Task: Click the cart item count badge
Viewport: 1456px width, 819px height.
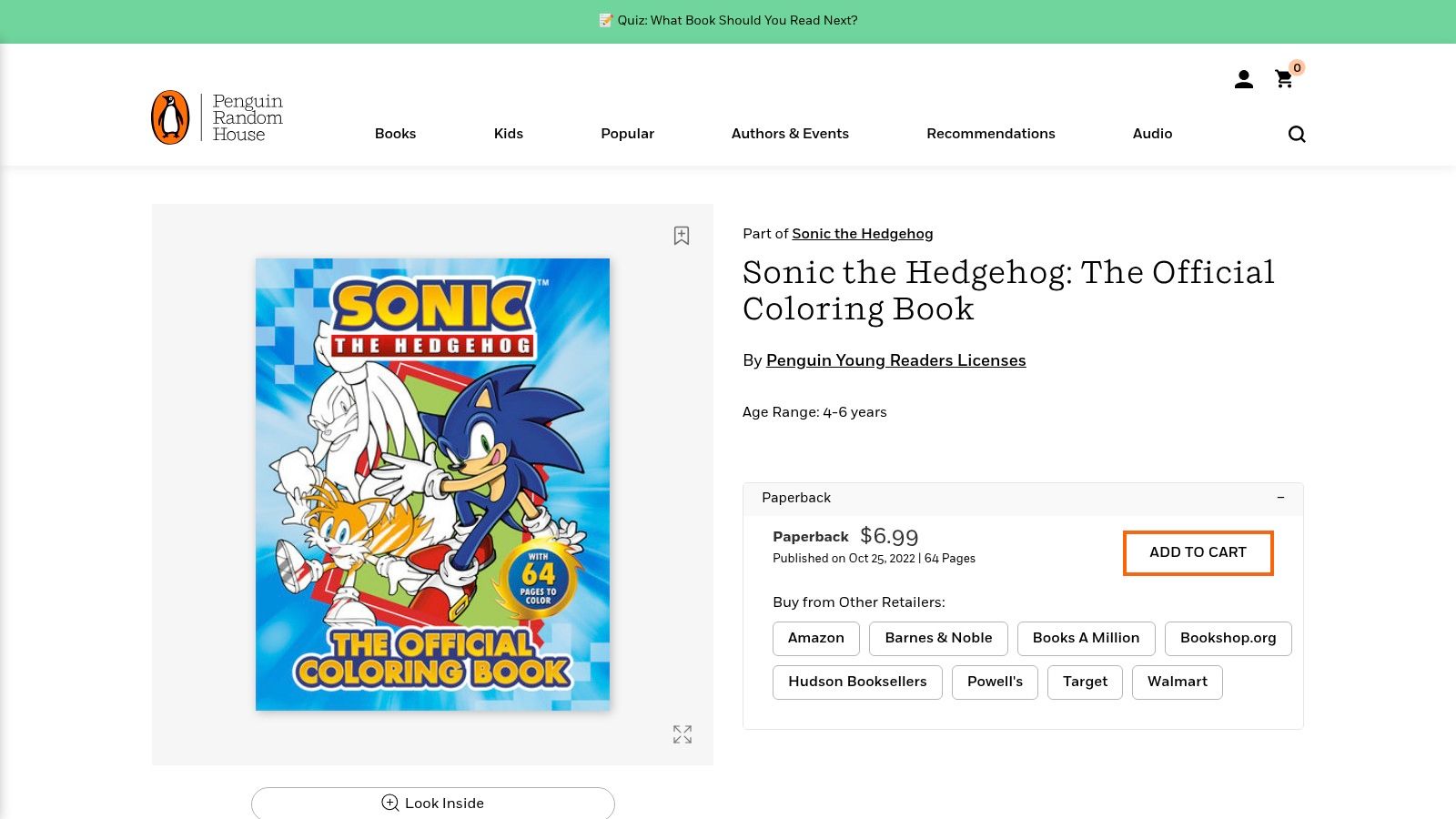Action: click(1297, 67)
